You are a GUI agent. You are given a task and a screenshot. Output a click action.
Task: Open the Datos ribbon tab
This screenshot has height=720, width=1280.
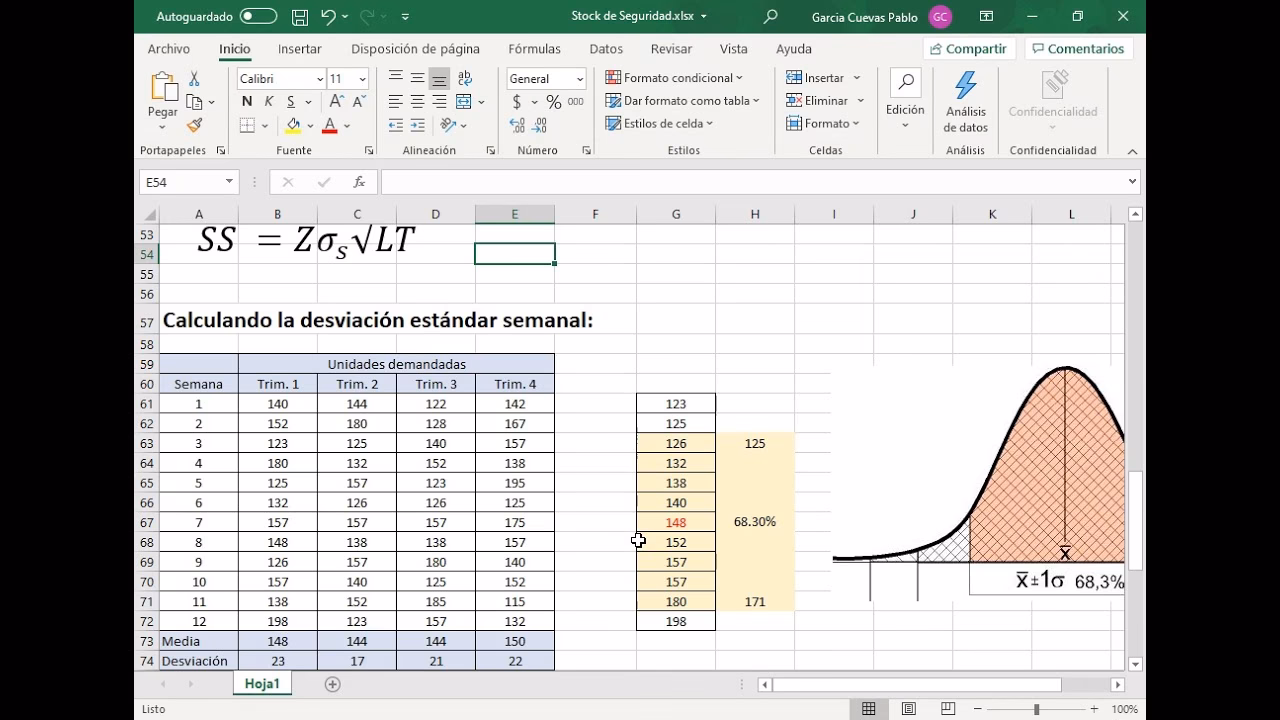point(606,48)
